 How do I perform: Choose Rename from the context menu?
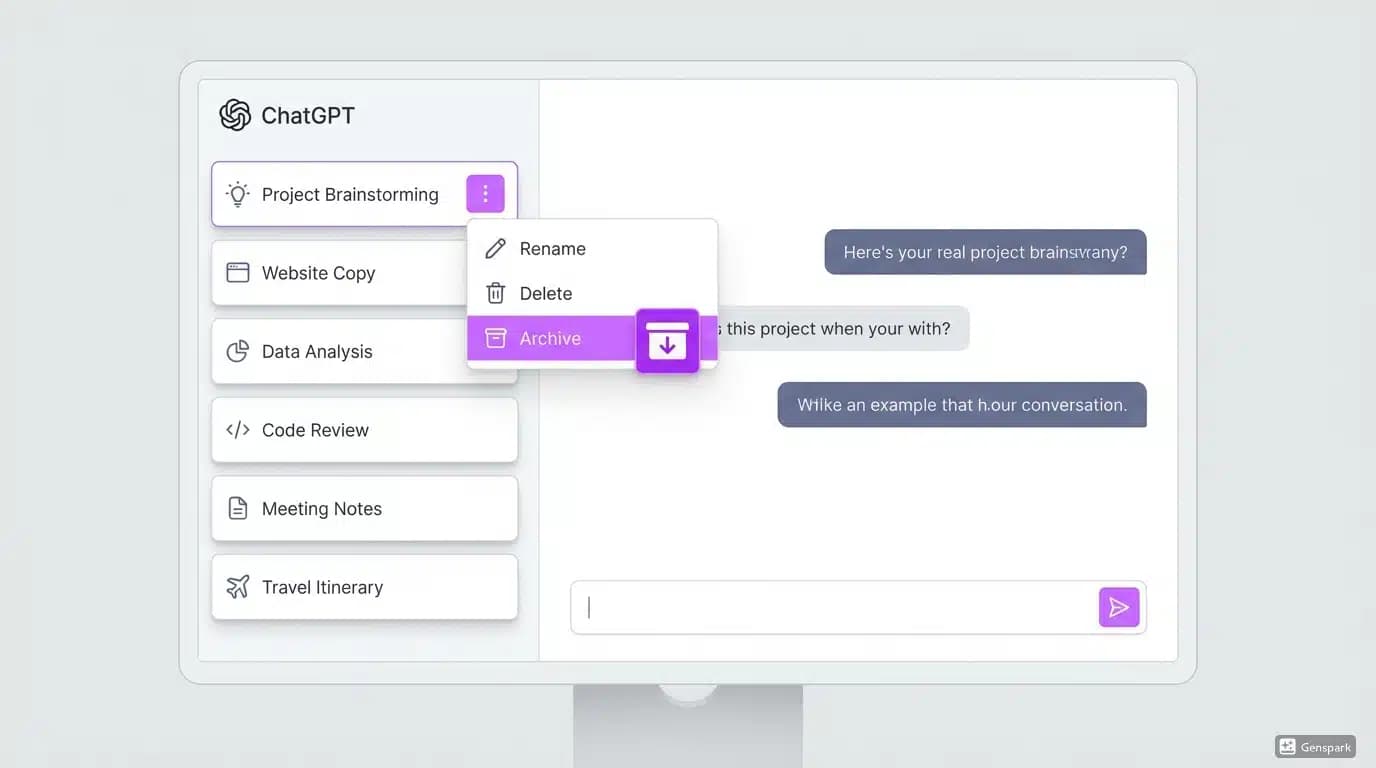point(552,248)
